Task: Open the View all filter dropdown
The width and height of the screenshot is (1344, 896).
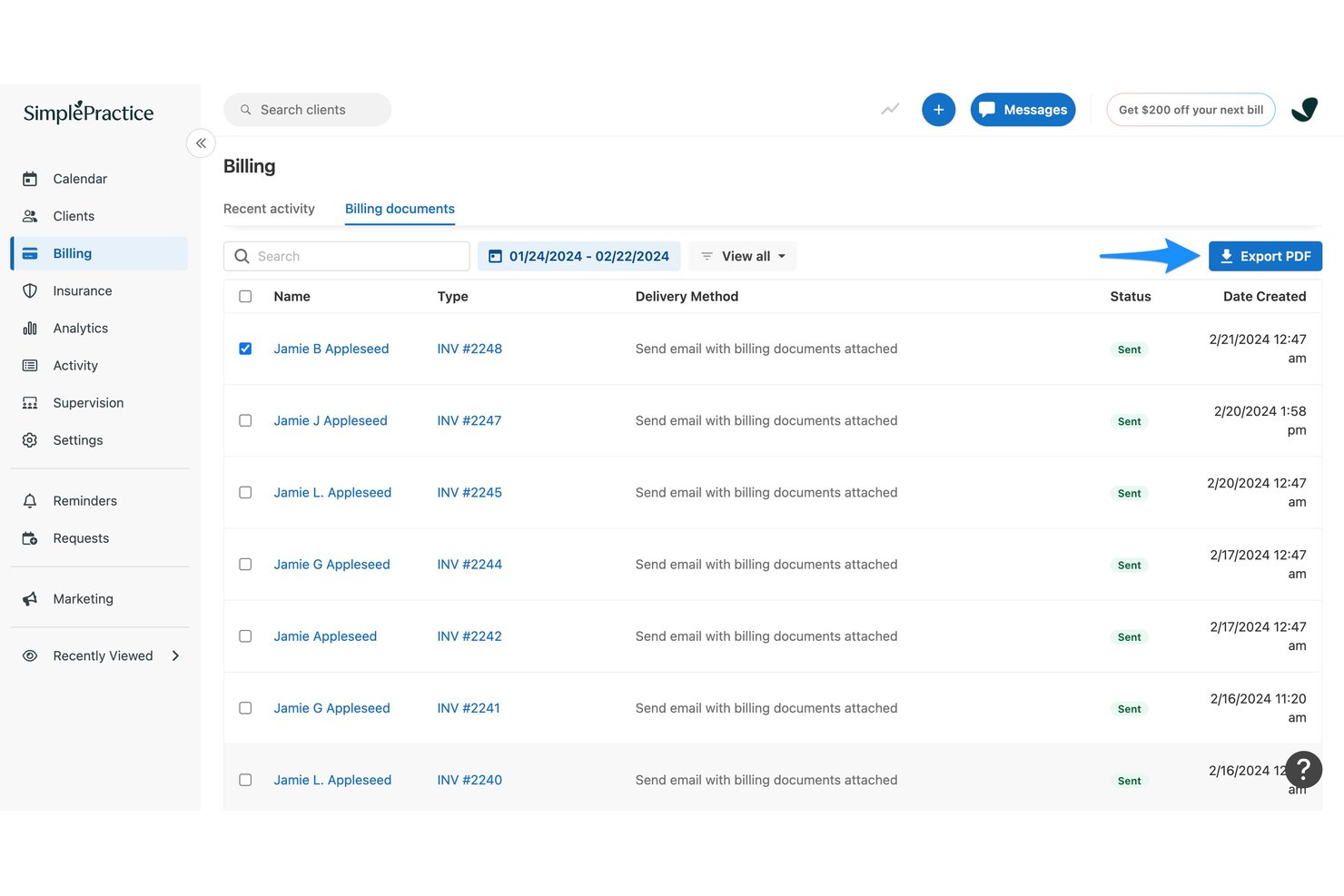Action: click(743, 256)
